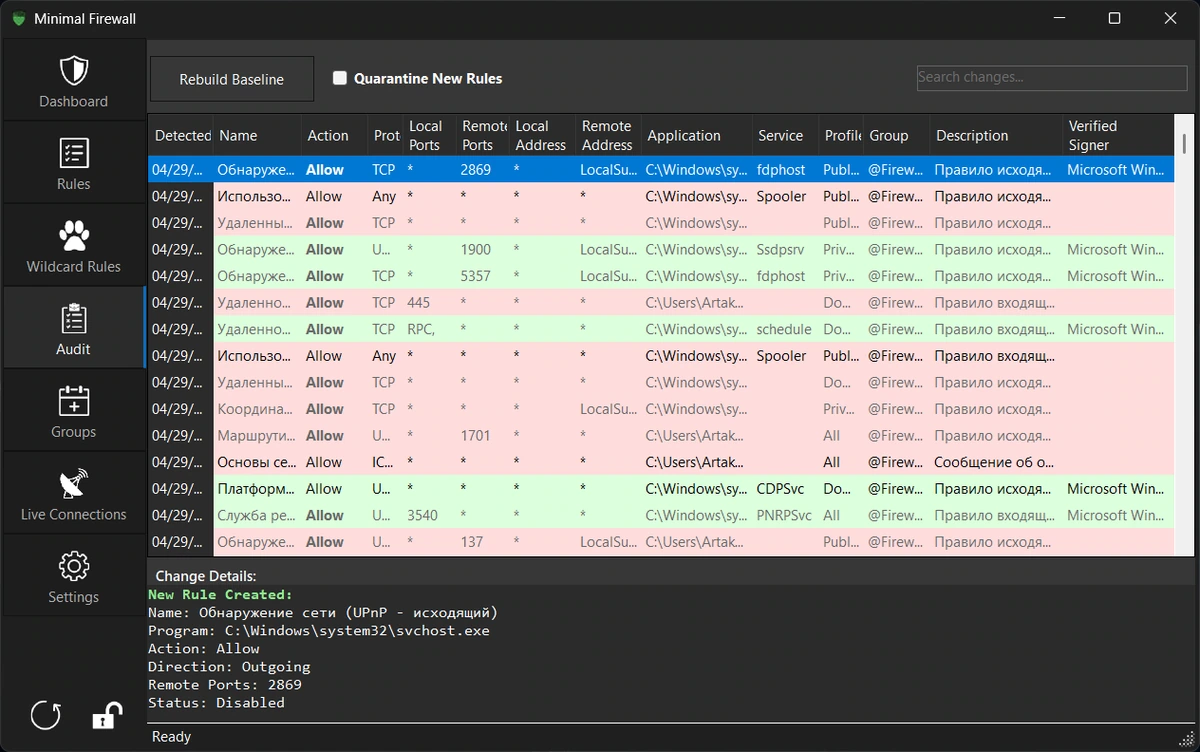Focus the Search changes input field
The width and height of the screenshot is (1200, 752).
(x=1052, y=77)
